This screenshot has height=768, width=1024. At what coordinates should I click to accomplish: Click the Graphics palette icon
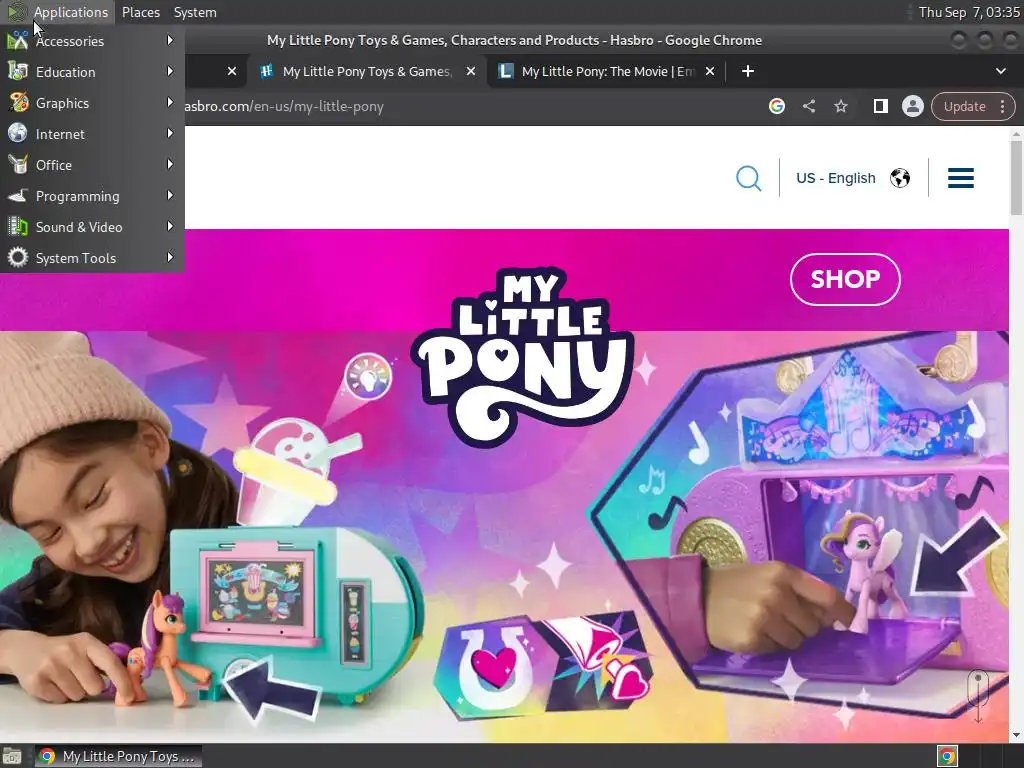pyautogui.click(x=18, y=103)
